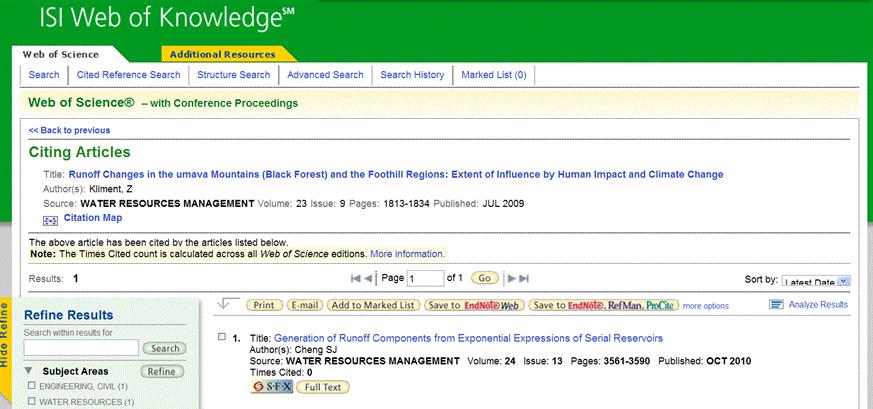Click Save to EndNote Web button
Viewport: 873px width, 409px height.
[x=474, y=305]
